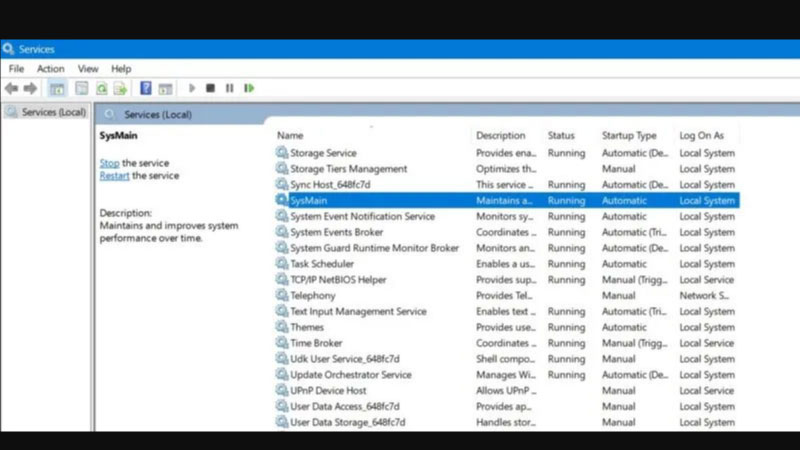Select the System Events Broker name
The width and height of the screenshot is (800, 450).
coord(337,232)
